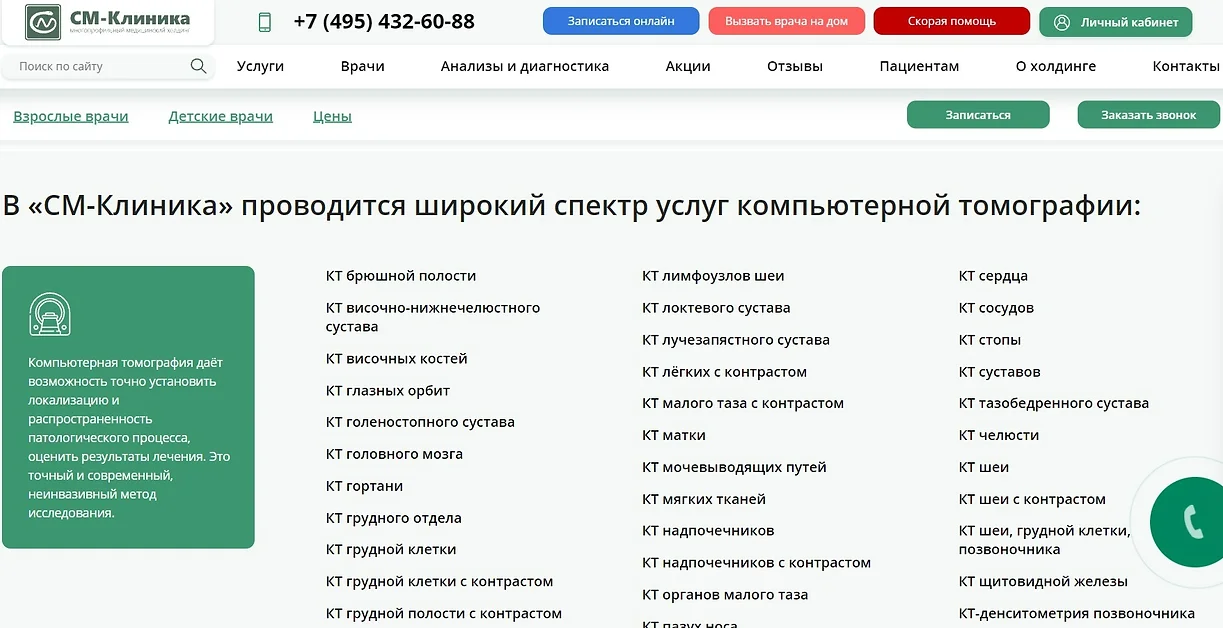Click the search magnifier icon
This screenshot has width=1223, height=628.
(198, 66)
